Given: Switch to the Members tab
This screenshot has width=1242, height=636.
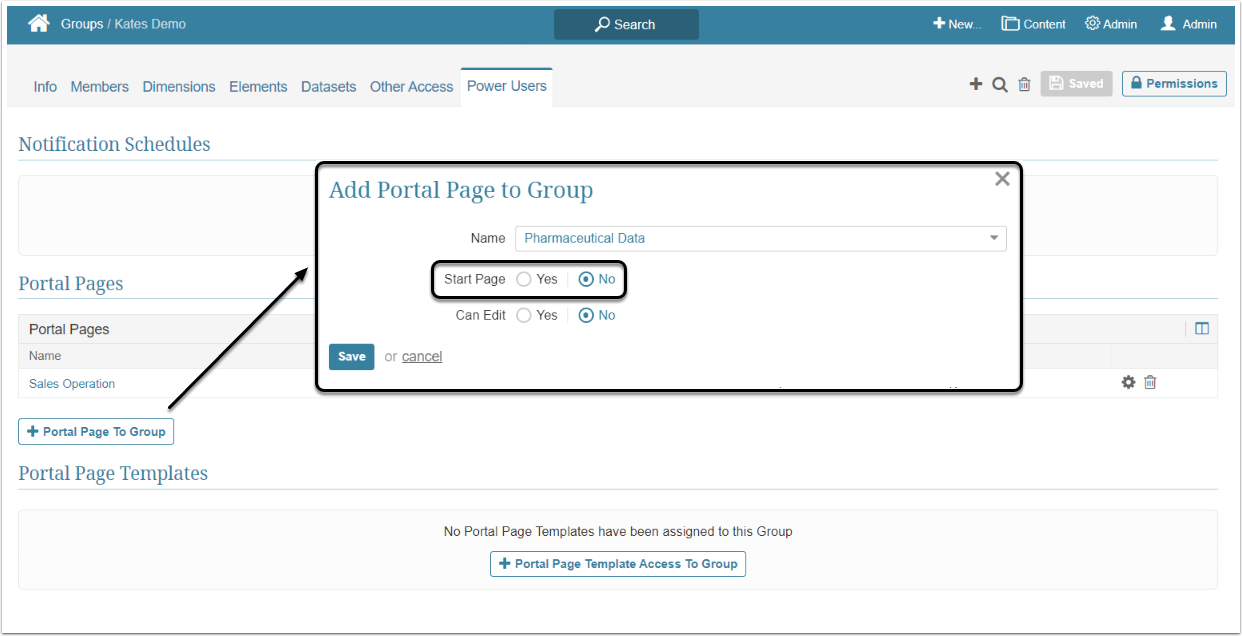Looking at the screenshot, I should pos(99,87).
